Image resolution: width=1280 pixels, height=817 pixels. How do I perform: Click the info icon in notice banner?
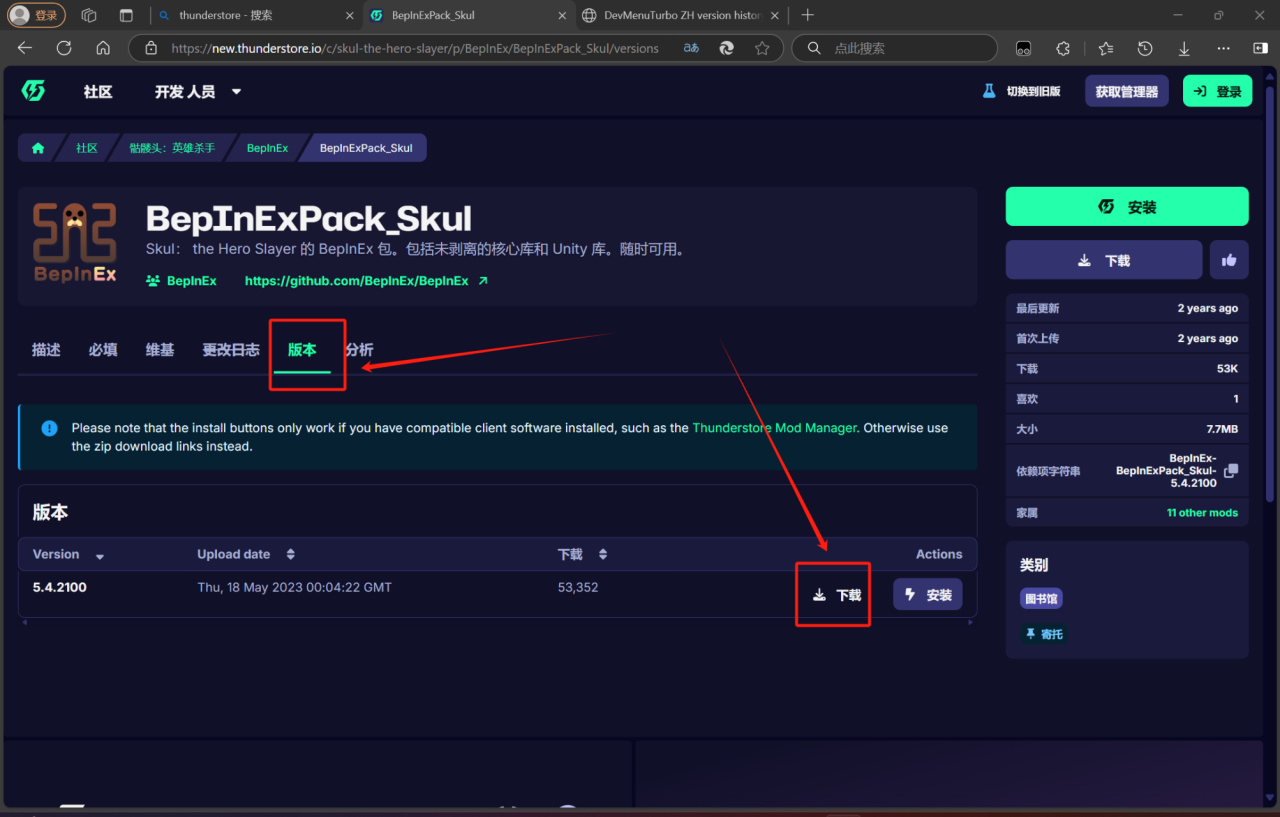pyautogui.click(x=49, y=428)
